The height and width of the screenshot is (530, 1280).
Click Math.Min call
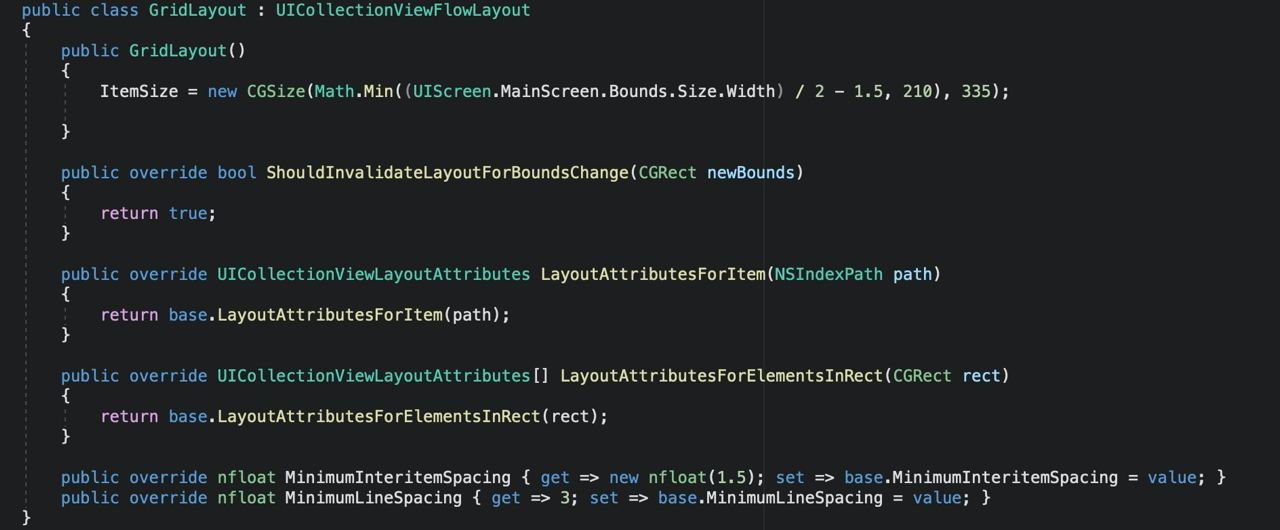tap(354, 91)
